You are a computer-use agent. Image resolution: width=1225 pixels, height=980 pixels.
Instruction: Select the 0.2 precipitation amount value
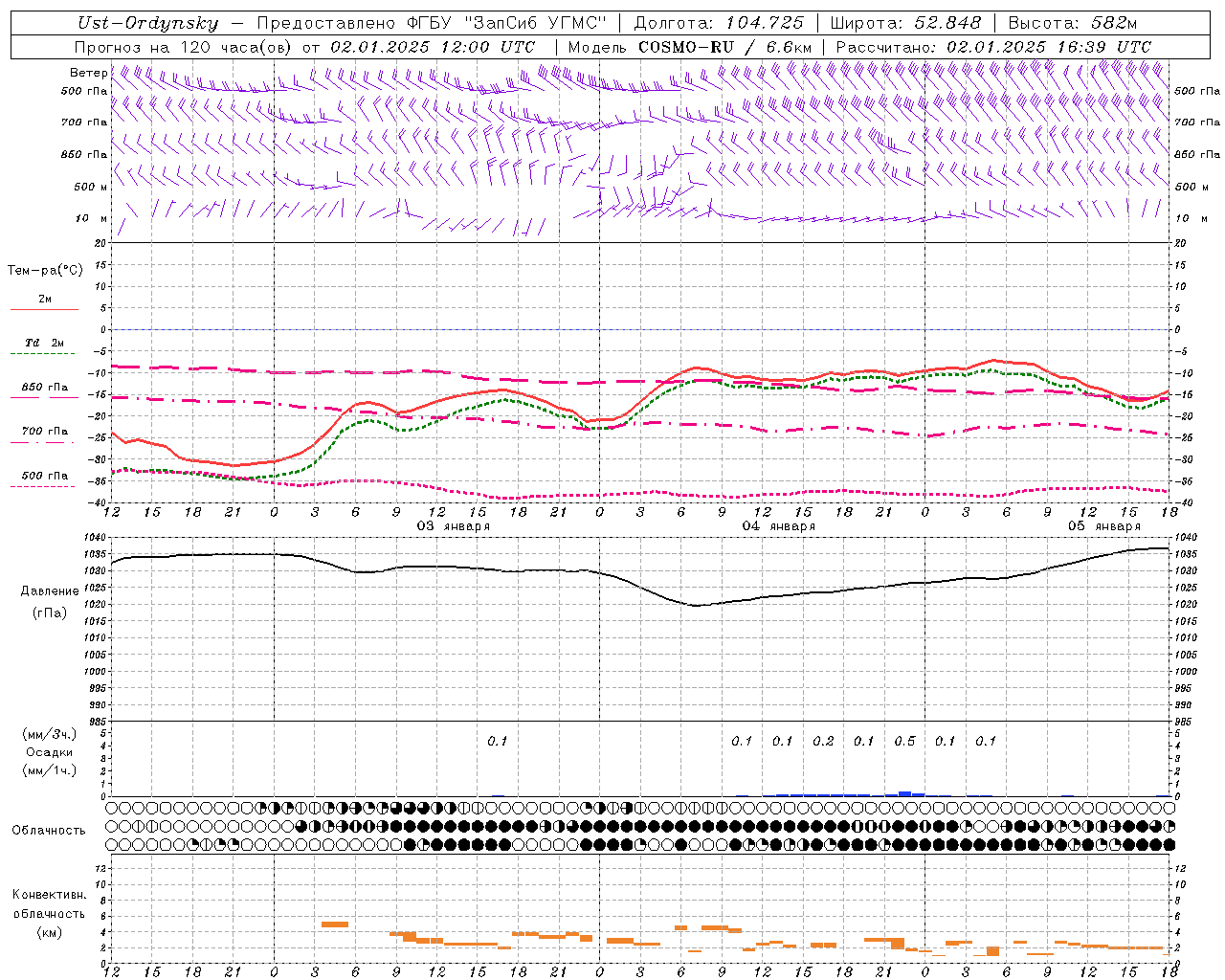coord(823,741)
